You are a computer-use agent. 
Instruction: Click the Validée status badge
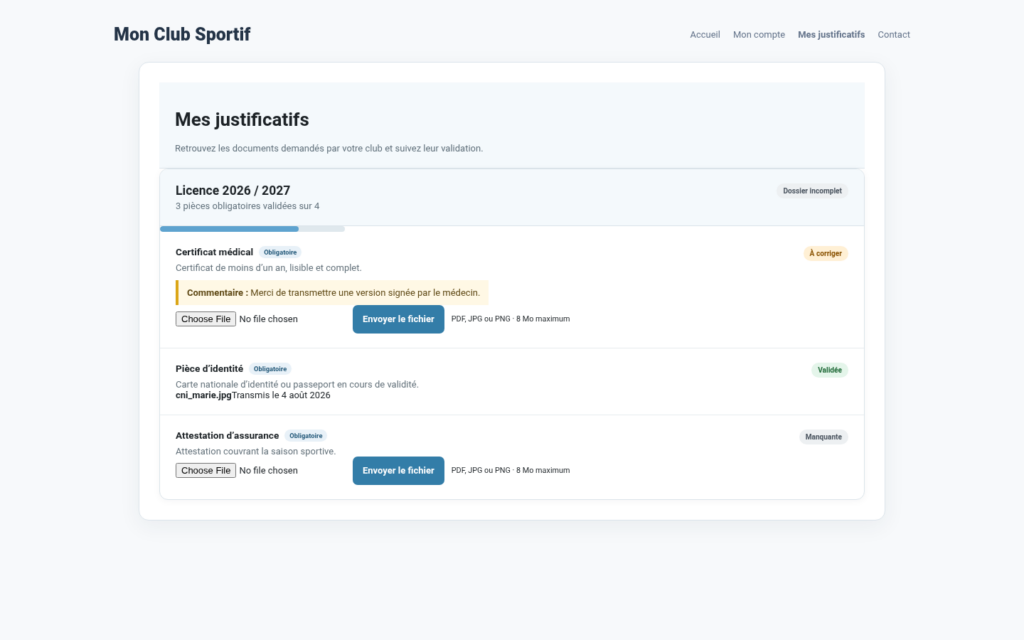[x=829, y=370]
